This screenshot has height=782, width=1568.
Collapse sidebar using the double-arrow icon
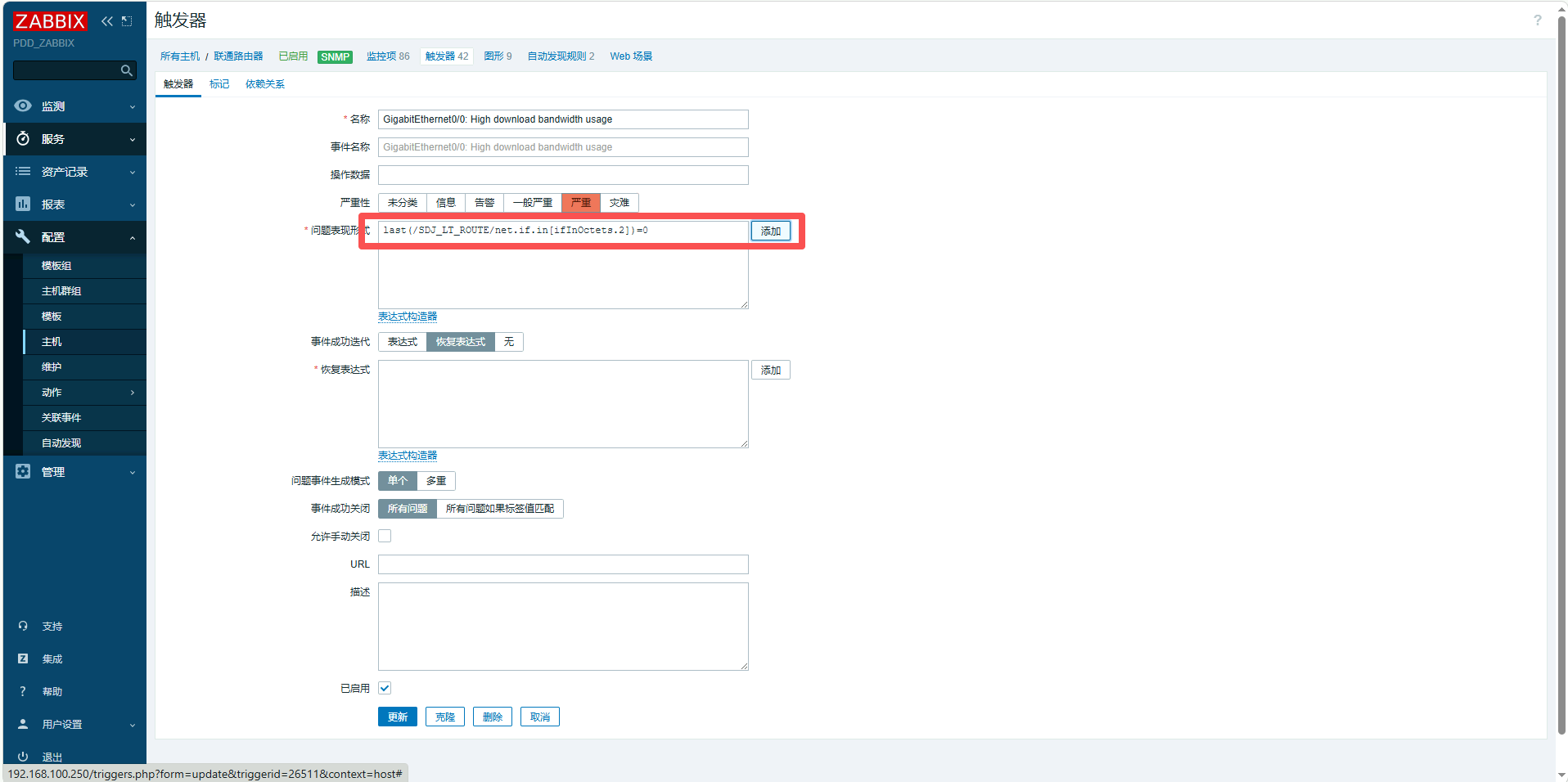106,21
